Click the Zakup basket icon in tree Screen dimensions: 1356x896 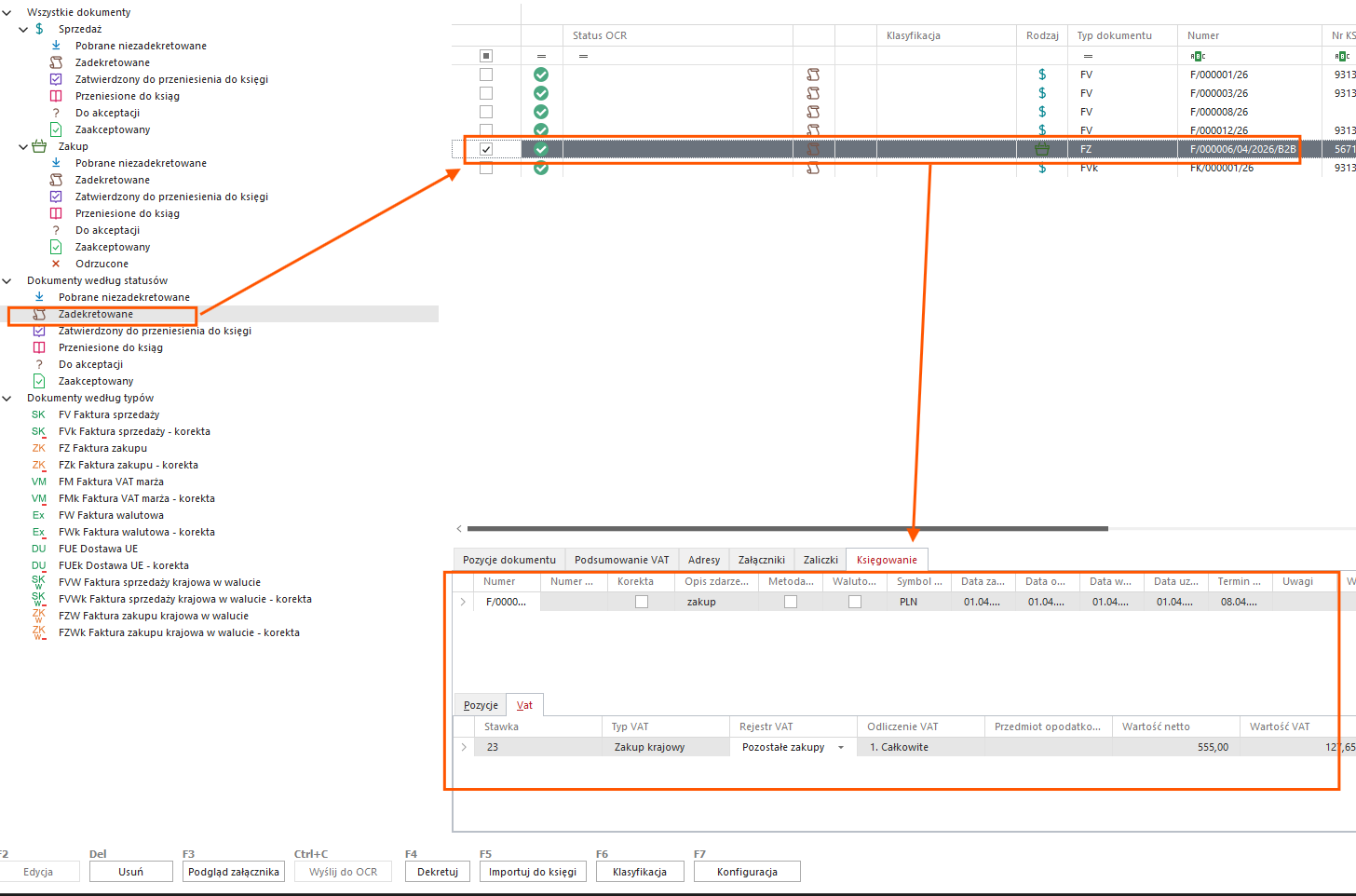pyautogui.click(x=39, y=146)
